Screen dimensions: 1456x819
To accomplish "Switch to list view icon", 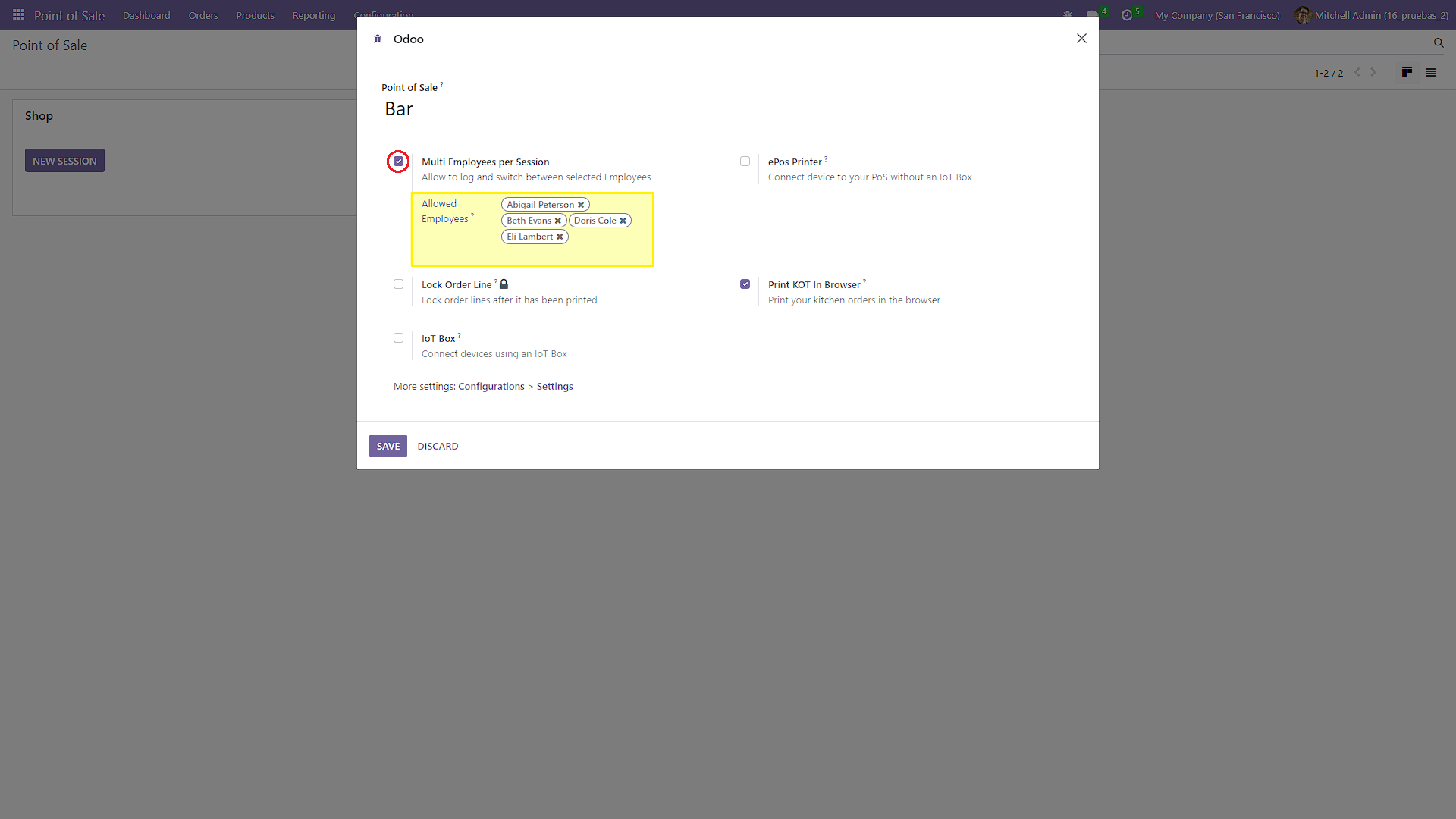I will pyautogui.click(x=1432, y=73).
